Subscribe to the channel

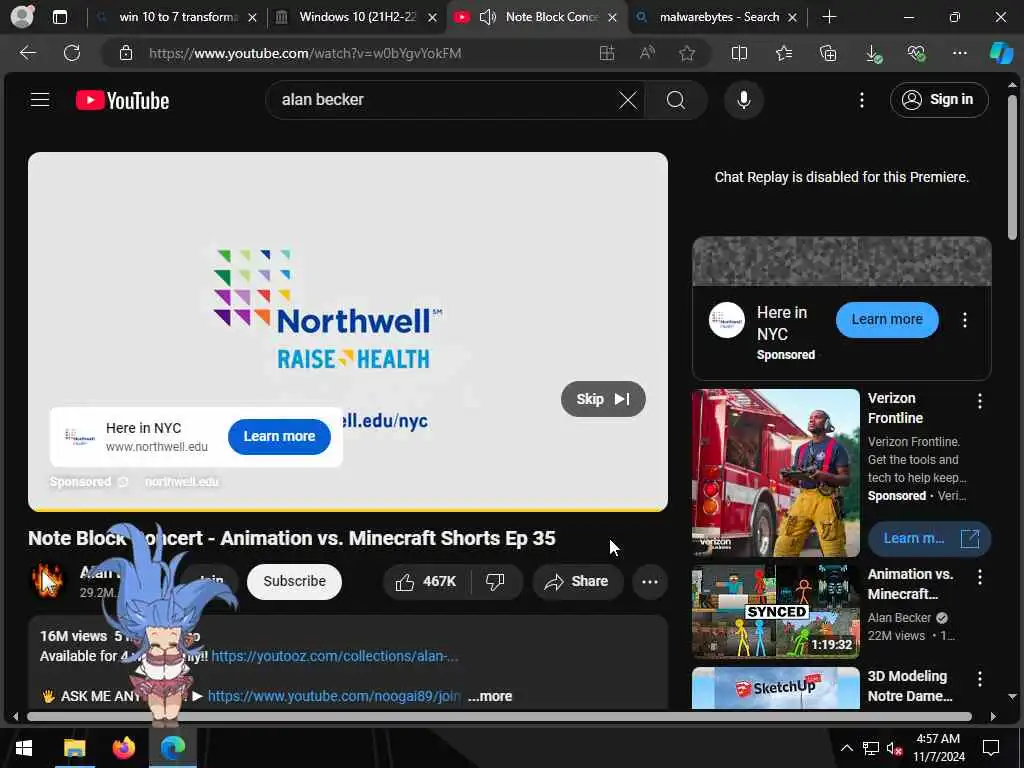(x=294, y=581)
